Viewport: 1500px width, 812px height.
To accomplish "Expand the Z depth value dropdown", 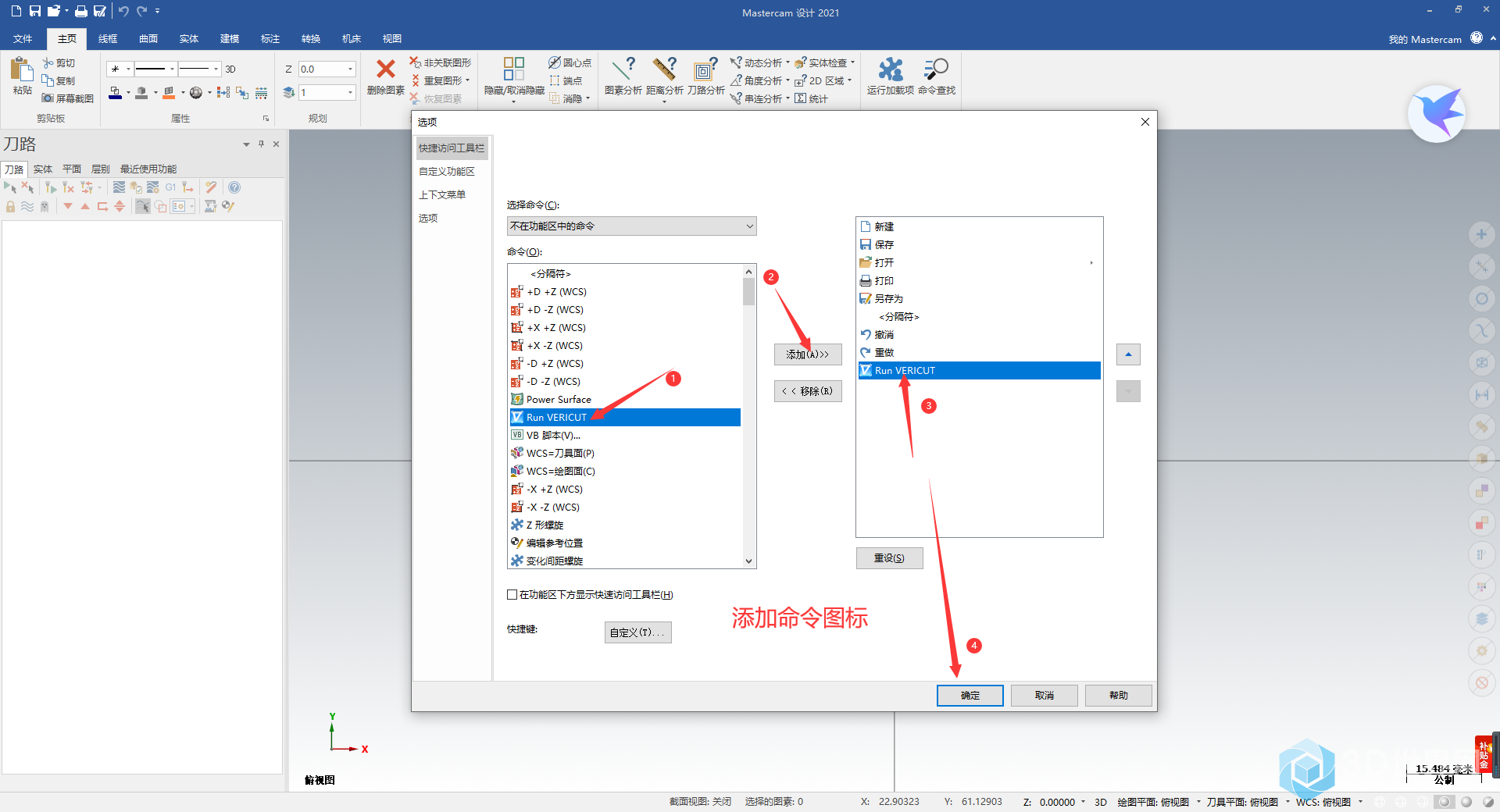I will tap(350, 69).
